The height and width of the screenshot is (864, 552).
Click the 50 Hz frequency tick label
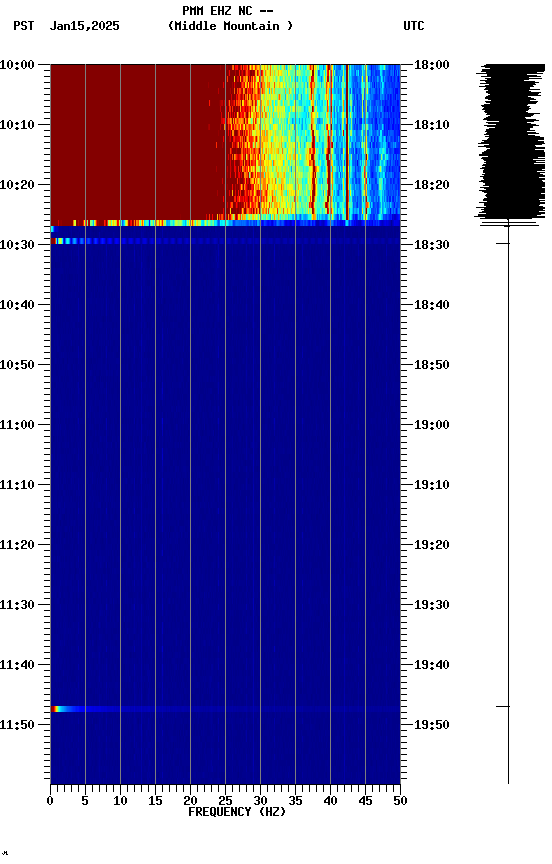tap(400, 801)
